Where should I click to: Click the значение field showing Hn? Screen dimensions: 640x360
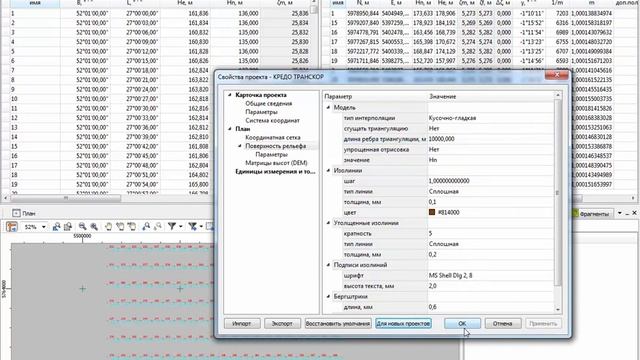490,160
